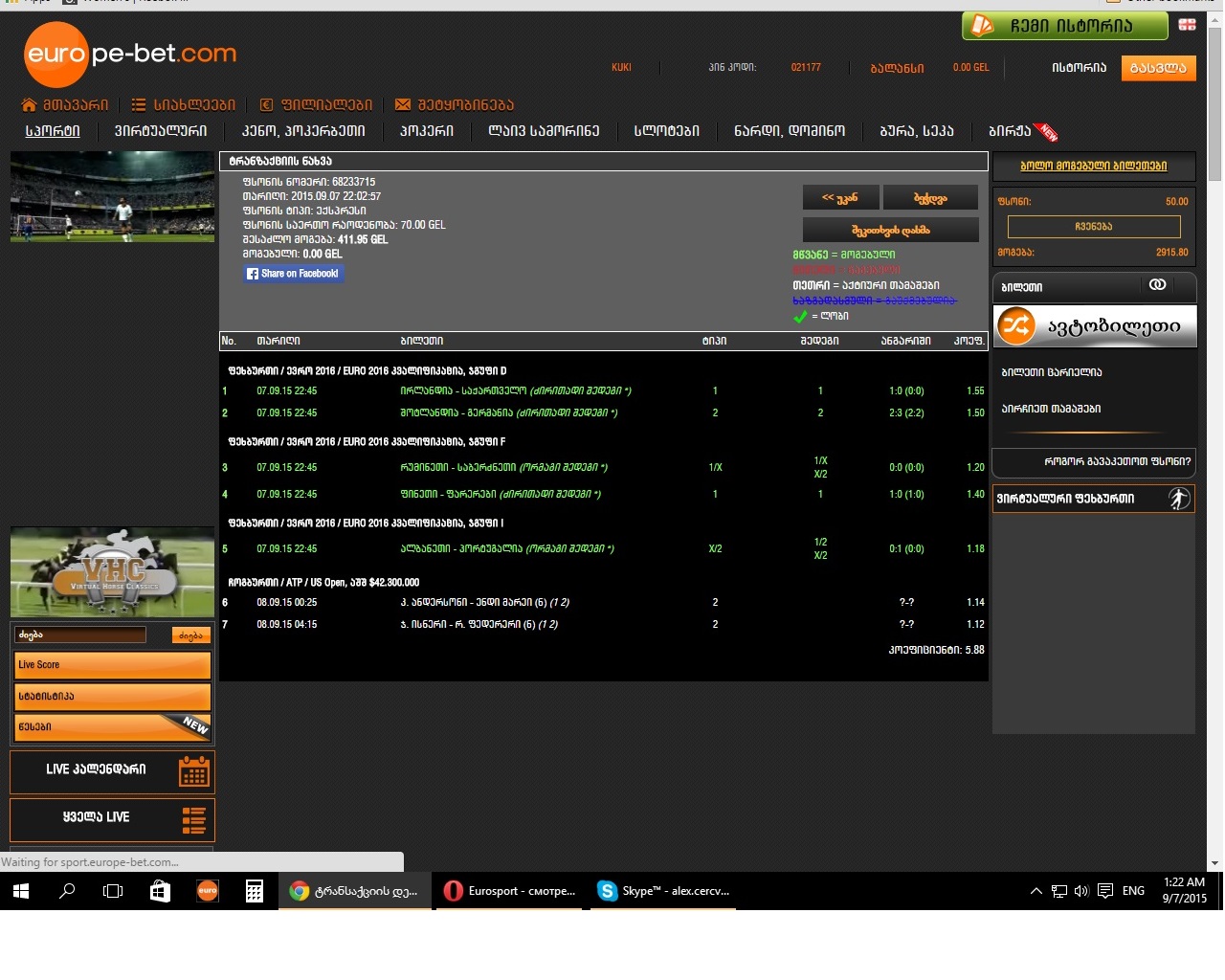Click the ალბანეთი - პორტუგალია bet row

pos(604,548)
